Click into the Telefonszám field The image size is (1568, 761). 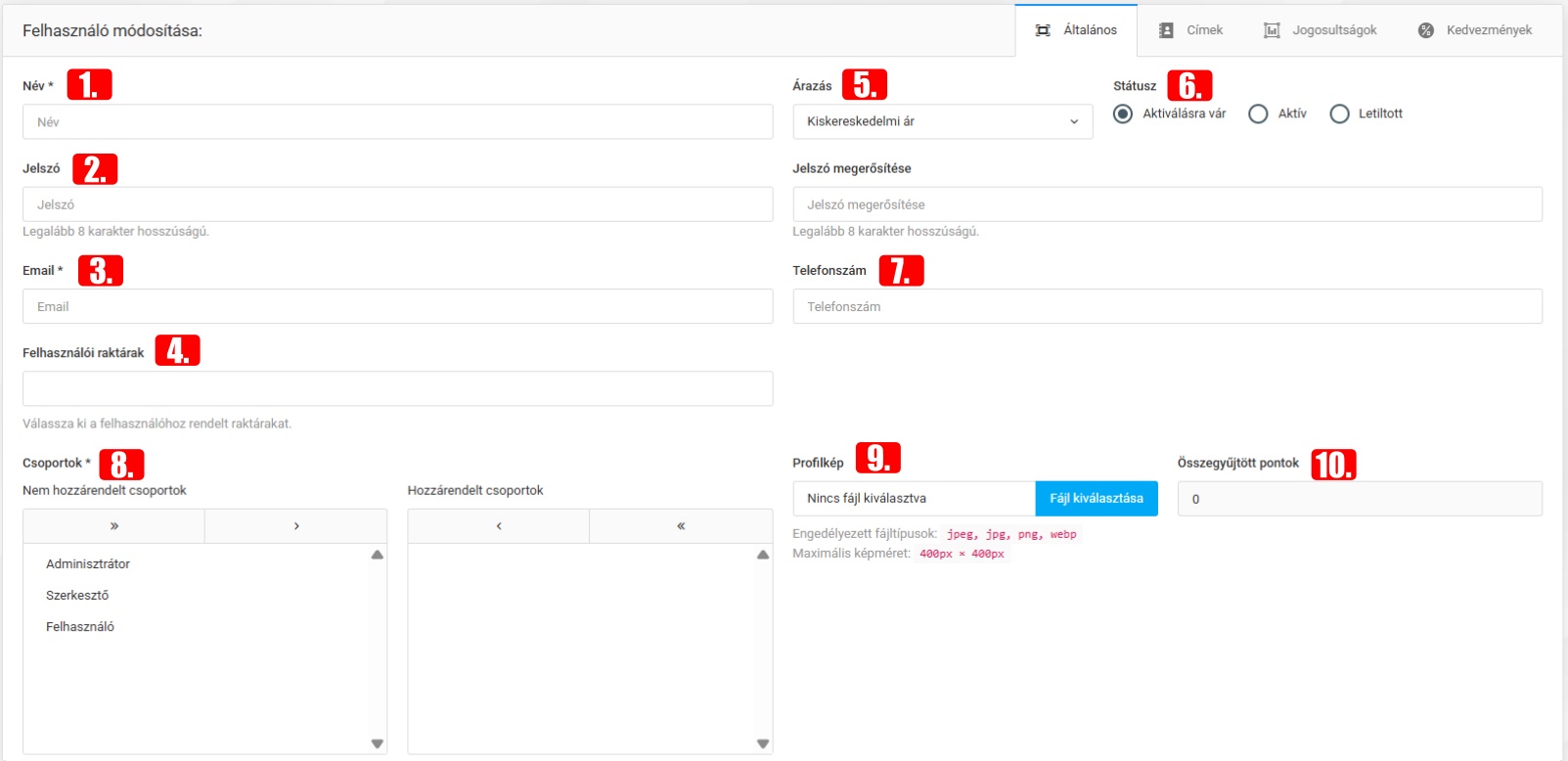point(1167,306)
